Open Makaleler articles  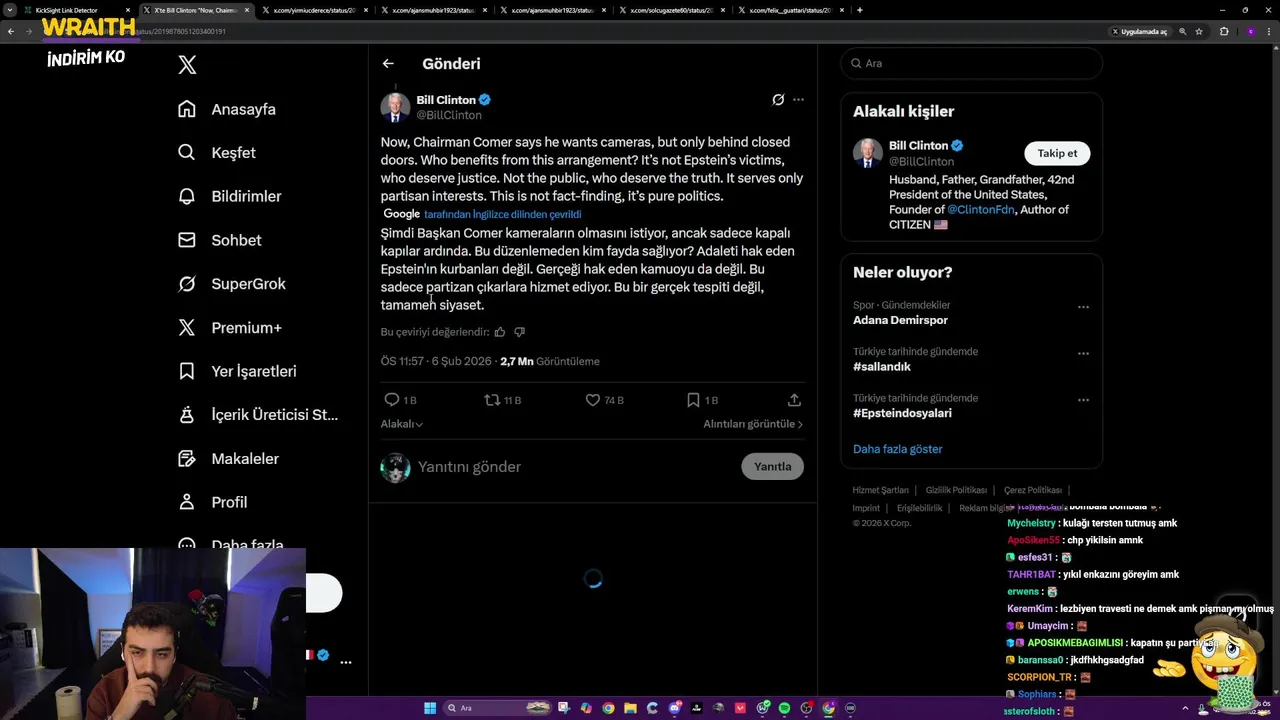point(228,458)
